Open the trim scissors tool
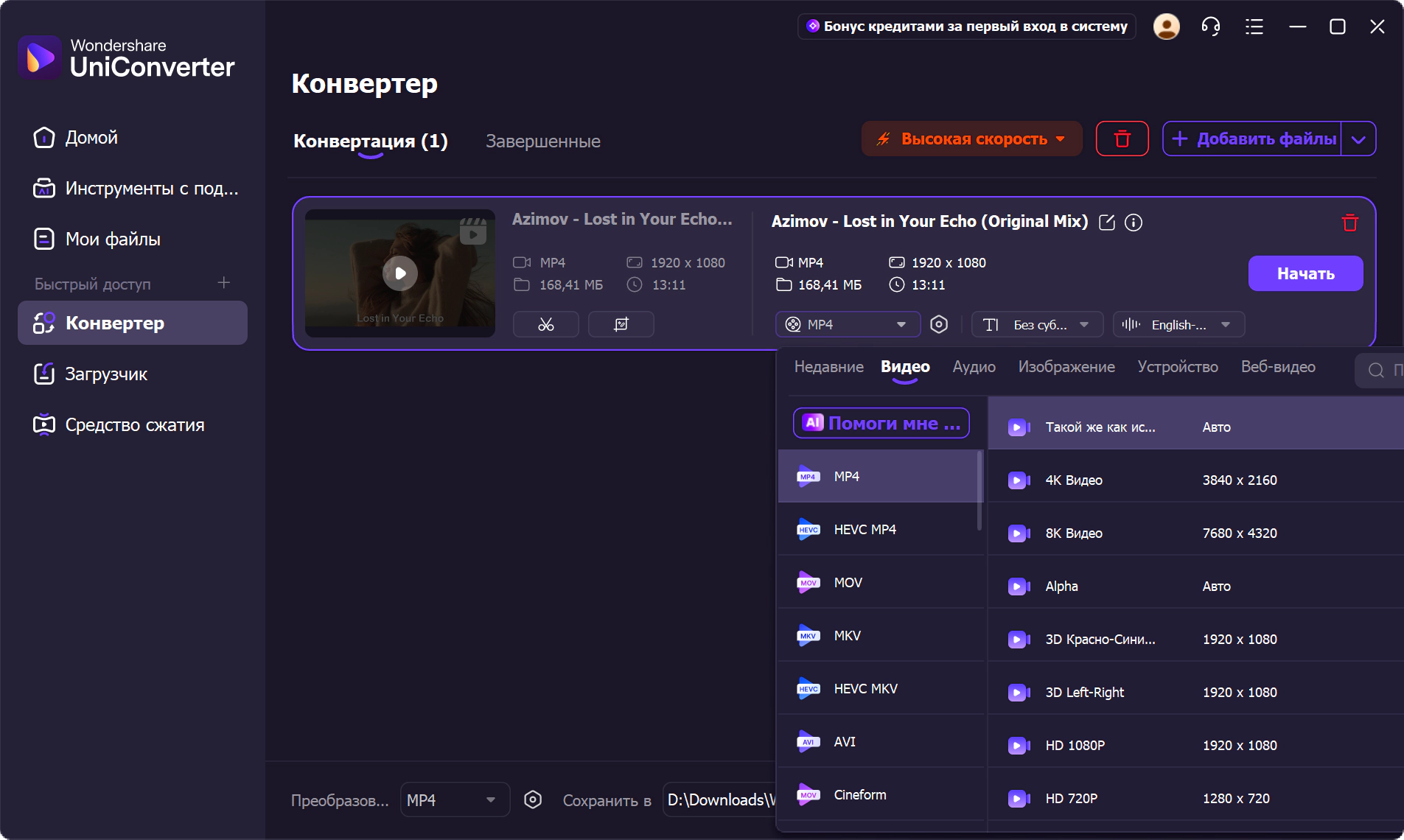This screenshot has height=840, width=1404. [x=546, y=324]
